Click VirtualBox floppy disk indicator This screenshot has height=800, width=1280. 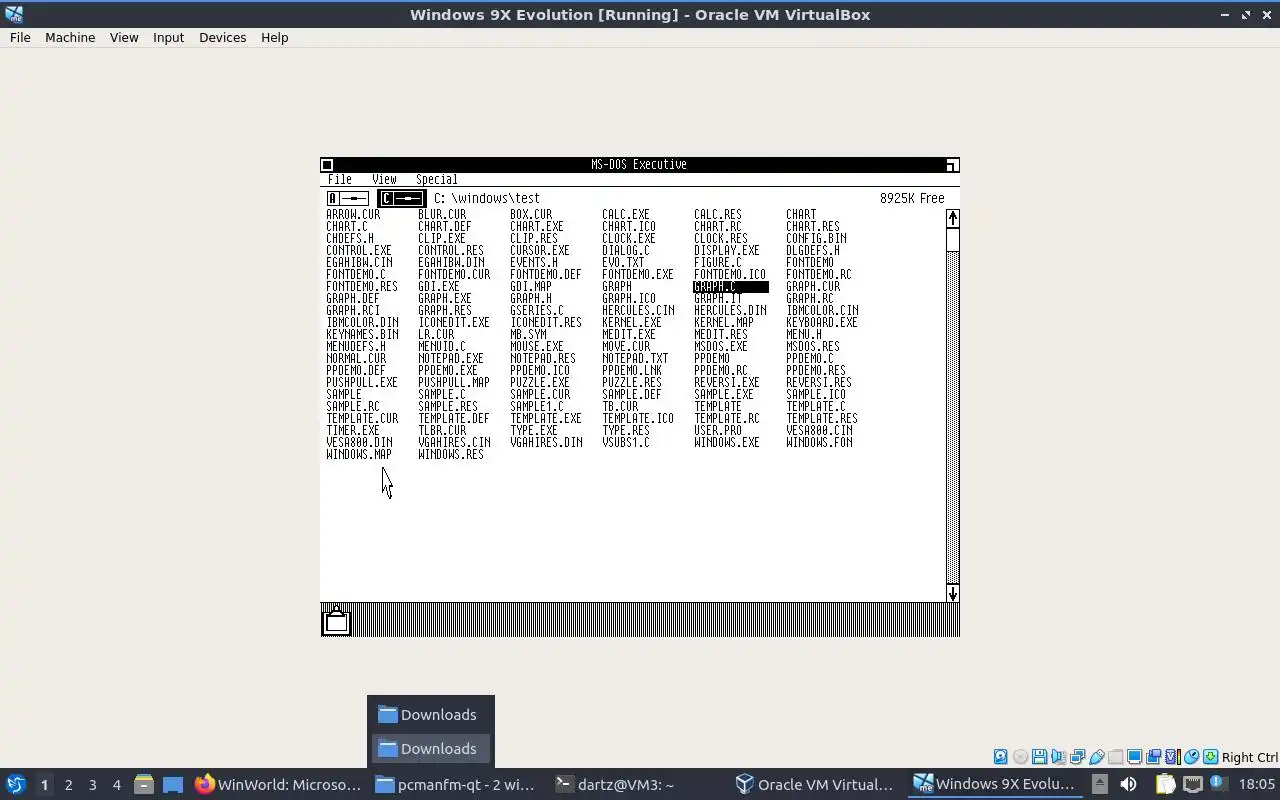point(1039,757)
